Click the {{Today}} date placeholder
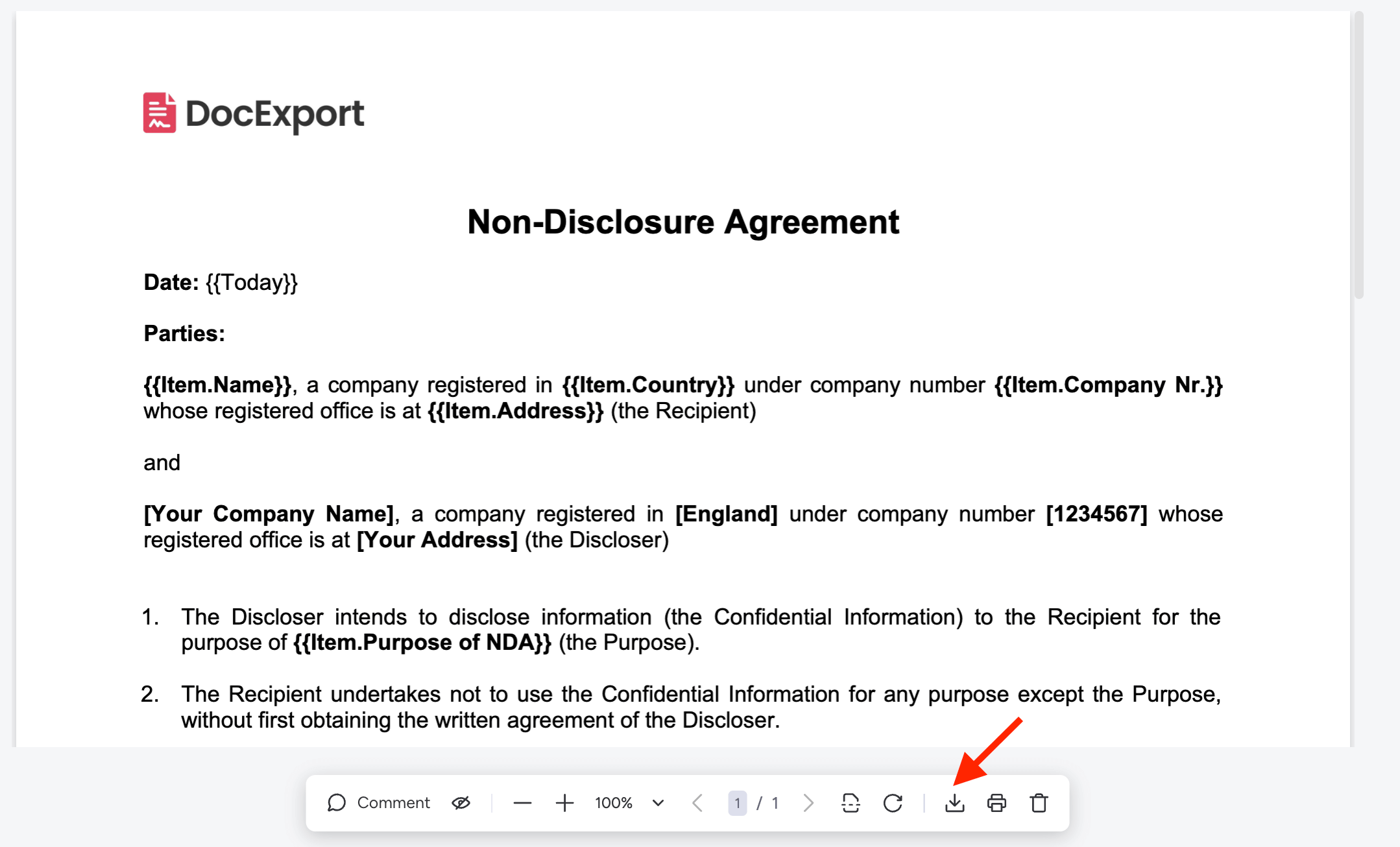1400x847 pixels. point(252,283)
